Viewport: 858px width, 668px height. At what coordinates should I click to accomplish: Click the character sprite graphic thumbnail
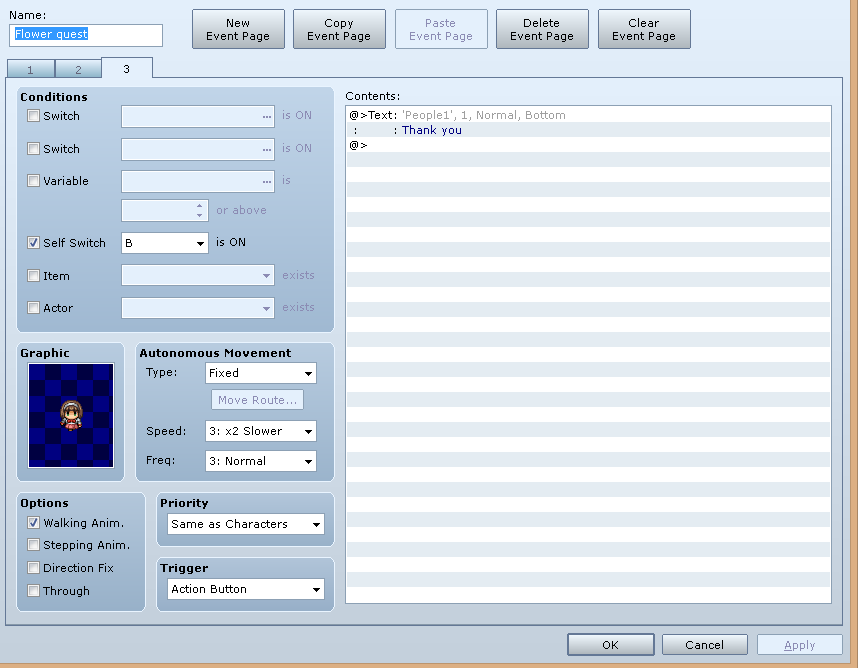pyautogui.click(x=71, y=415)
